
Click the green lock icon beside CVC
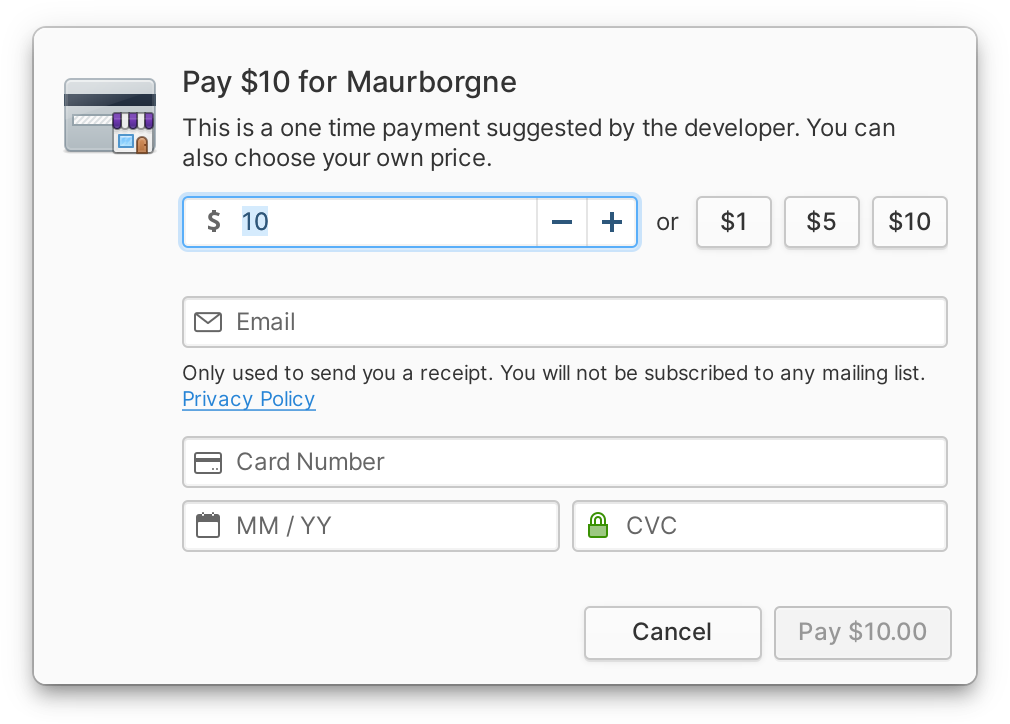(597, 526)
